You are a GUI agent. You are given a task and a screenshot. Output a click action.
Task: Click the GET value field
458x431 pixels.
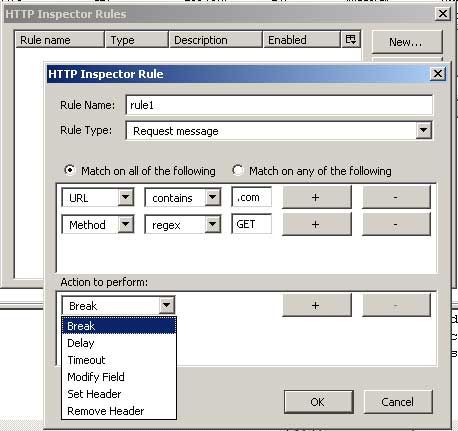click(251, 224)
